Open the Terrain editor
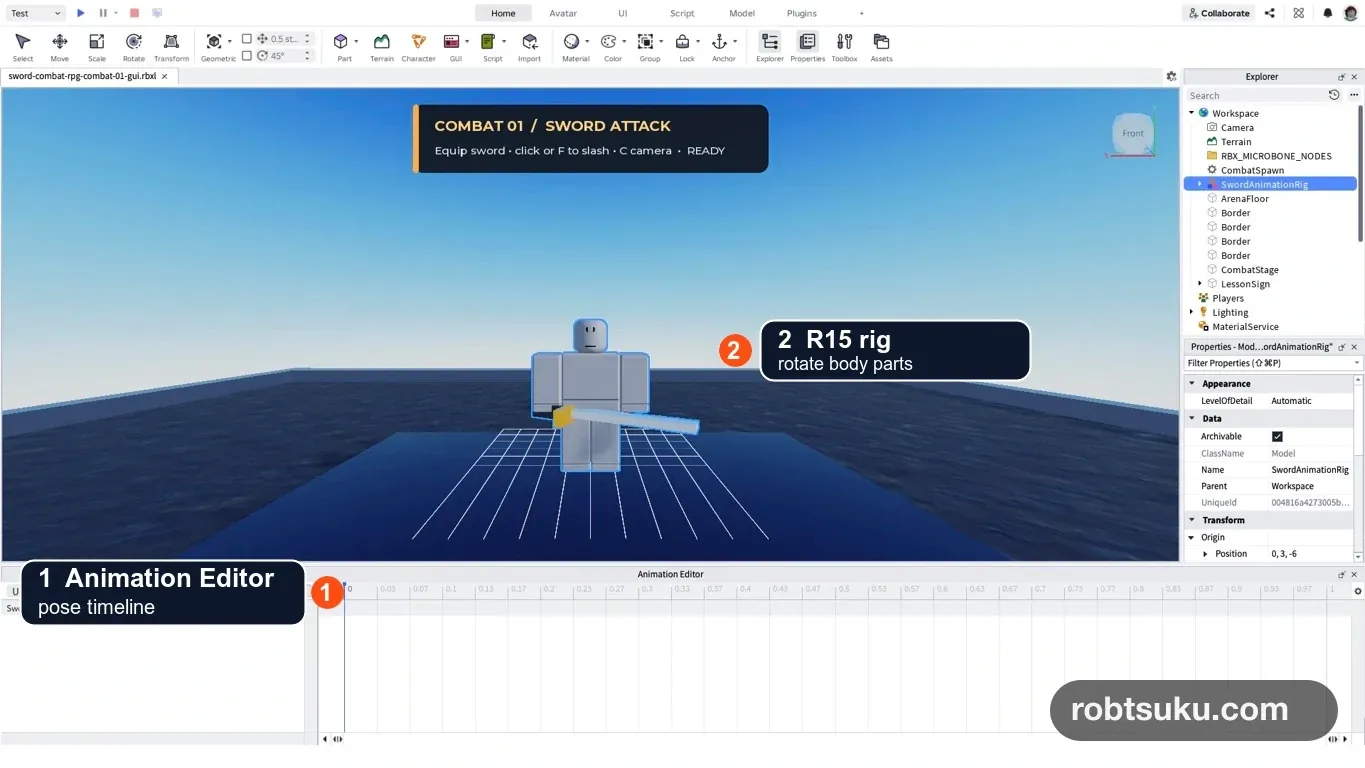Image resolution: width=1365 pixels, height=768 pixels. [x=382, y=46]
